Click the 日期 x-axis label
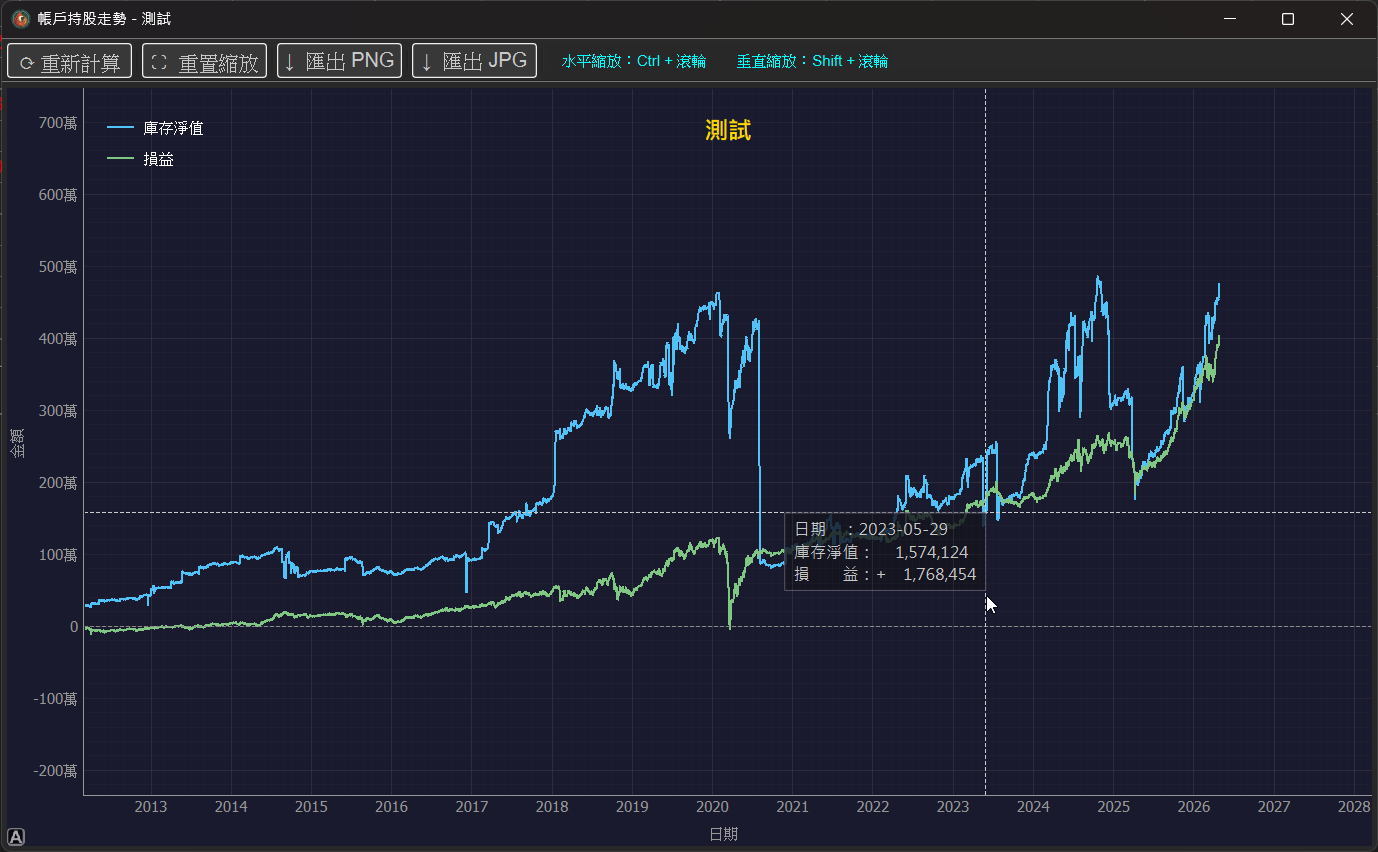 [724, 833]
